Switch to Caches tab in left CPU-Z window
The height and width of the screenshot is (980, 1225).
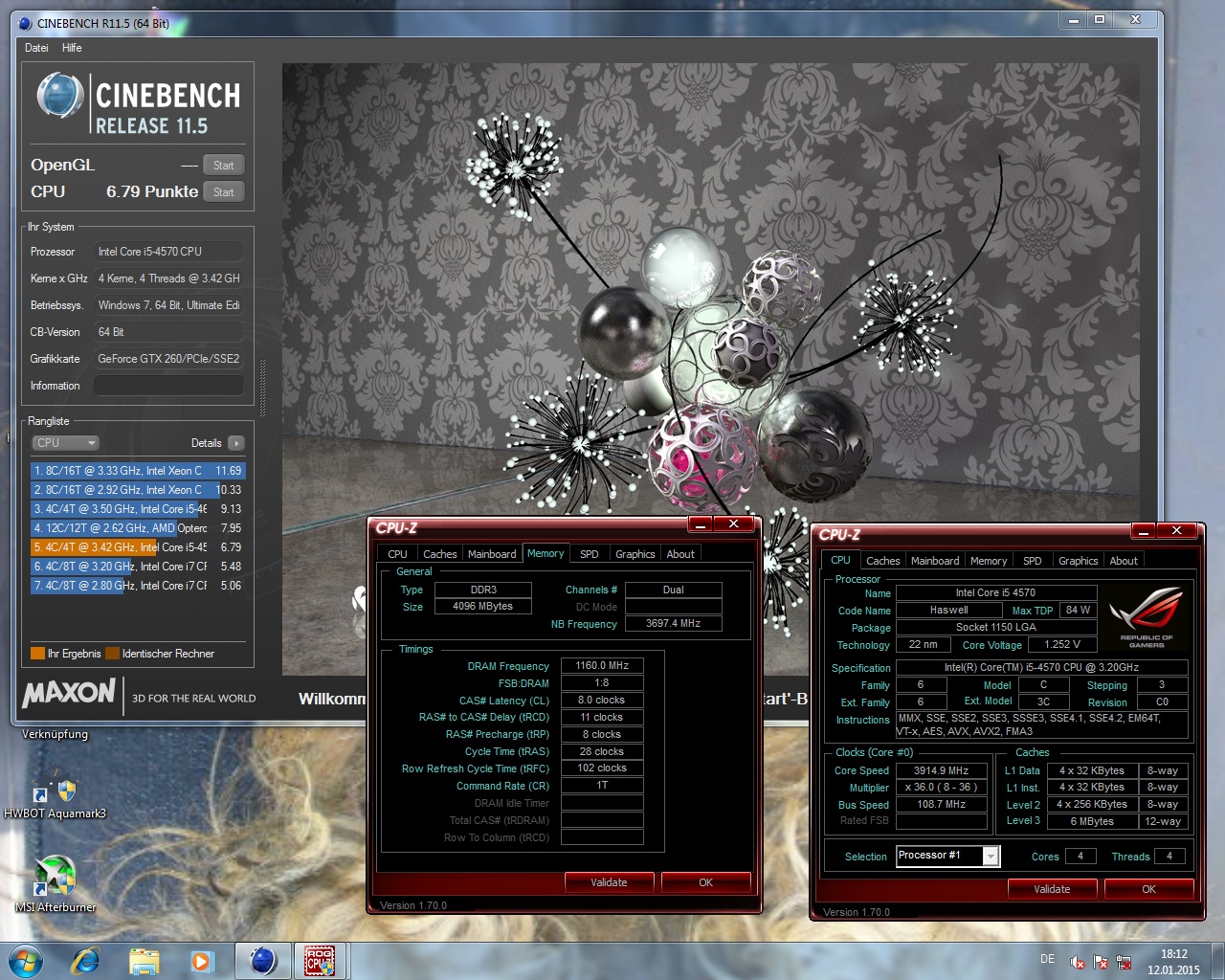tap(439, 554)
